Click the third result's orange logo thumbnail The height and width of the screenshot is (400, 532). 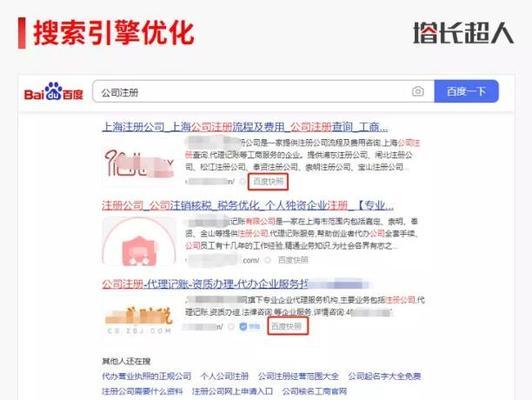click(x=139, y=319)
